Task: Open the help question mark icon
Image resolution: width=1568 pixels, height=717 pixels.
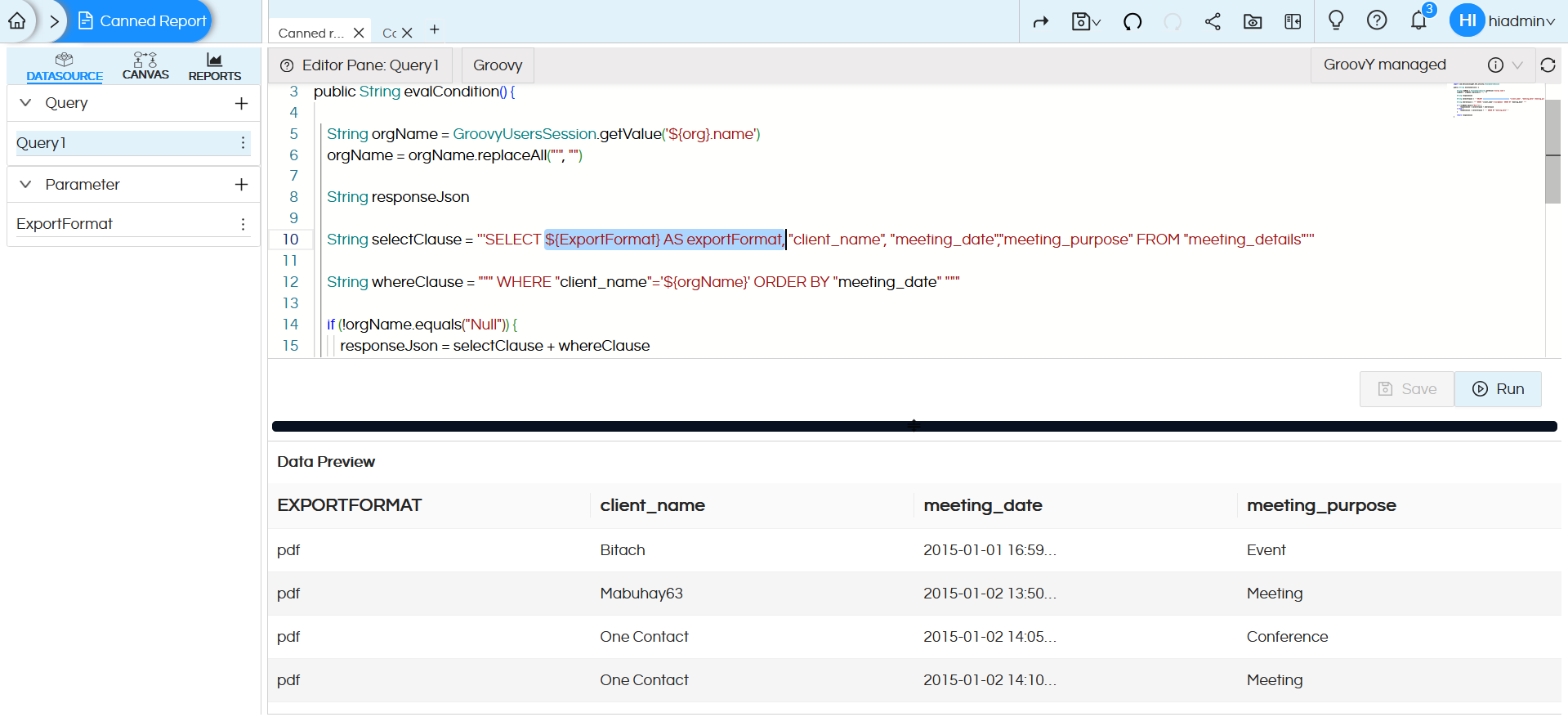Action: tap(1377, 20)
